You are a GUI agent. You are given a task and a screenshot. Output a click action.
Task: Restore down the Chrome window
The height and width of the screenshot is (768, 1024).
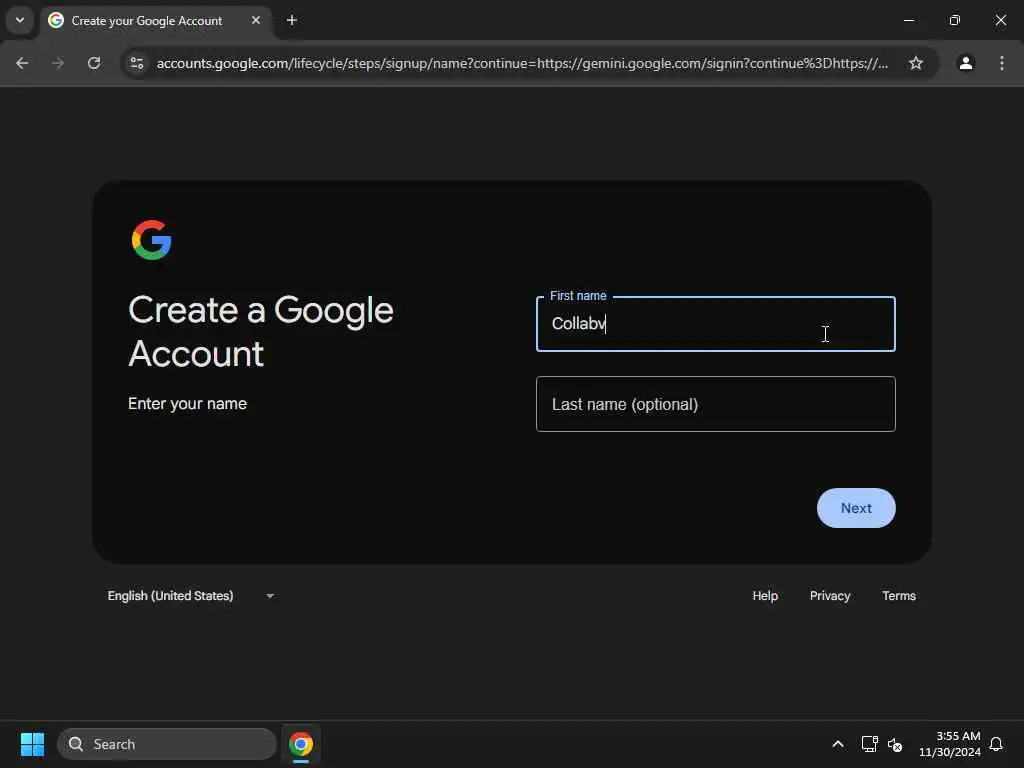point(955,20)
